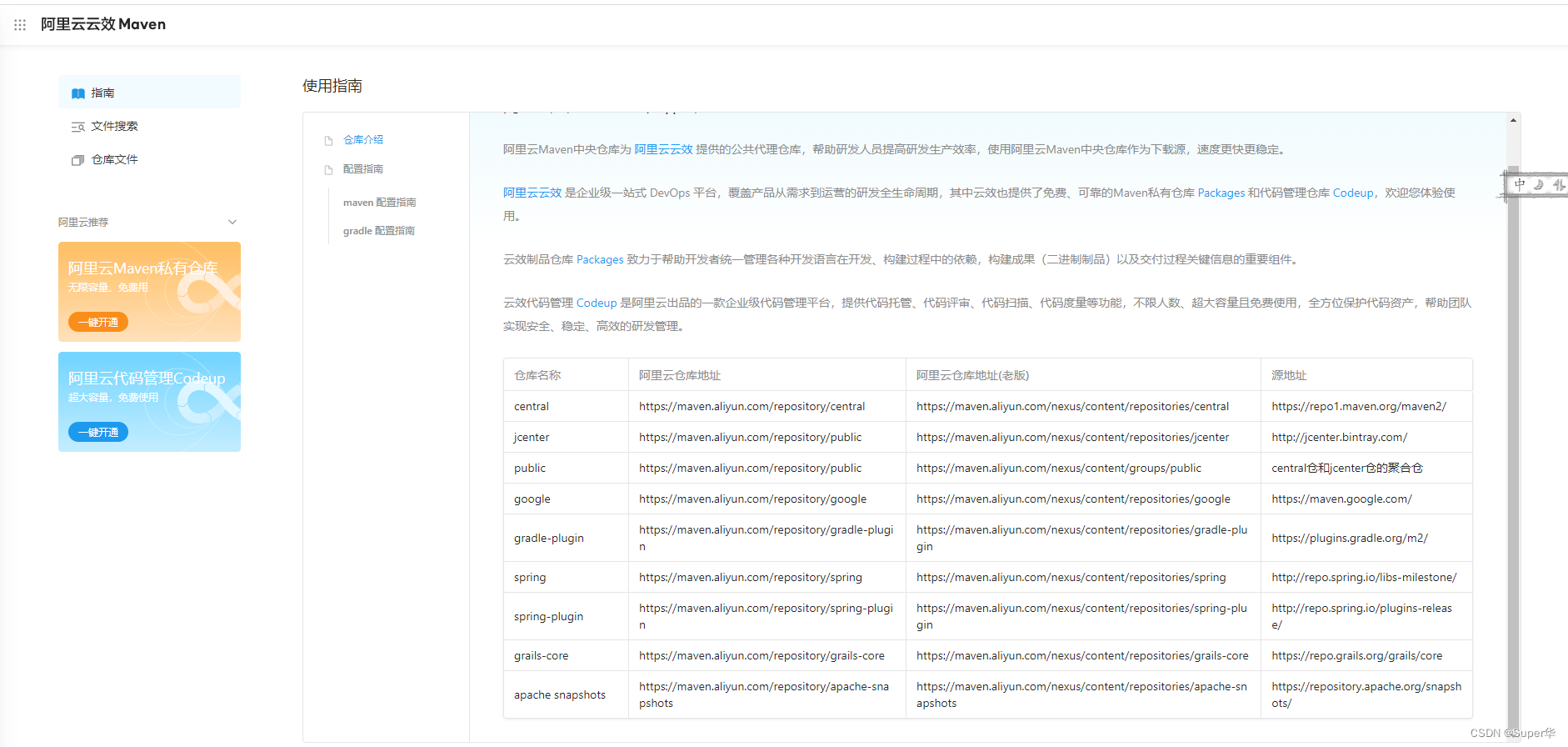Click https://maven.google.com/ source address
The width and height of the screenshot is (1568, 747).
point(1342,499)
